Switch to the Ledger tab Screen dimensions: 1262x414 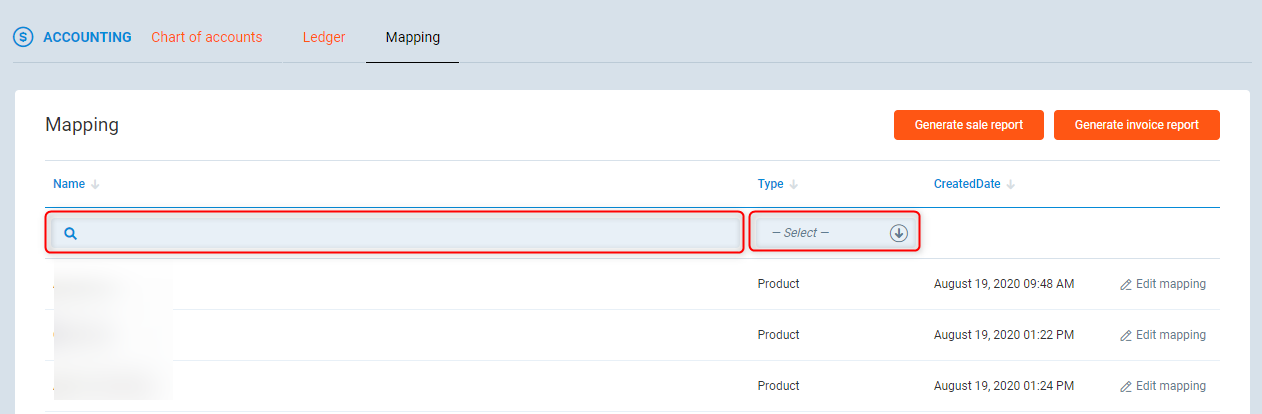324,37
